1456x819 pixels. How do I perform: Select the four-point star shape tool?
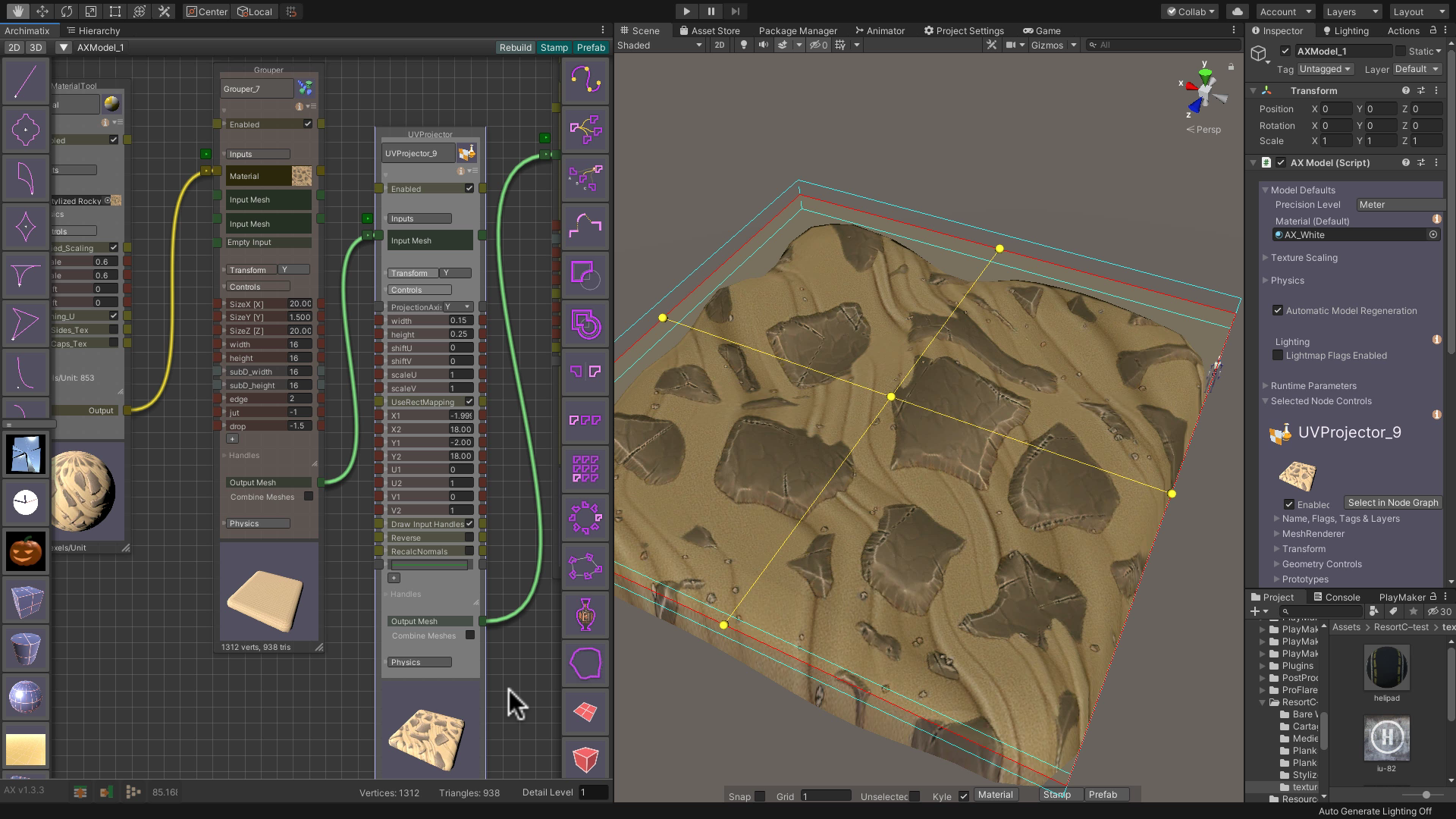[26, 226]
